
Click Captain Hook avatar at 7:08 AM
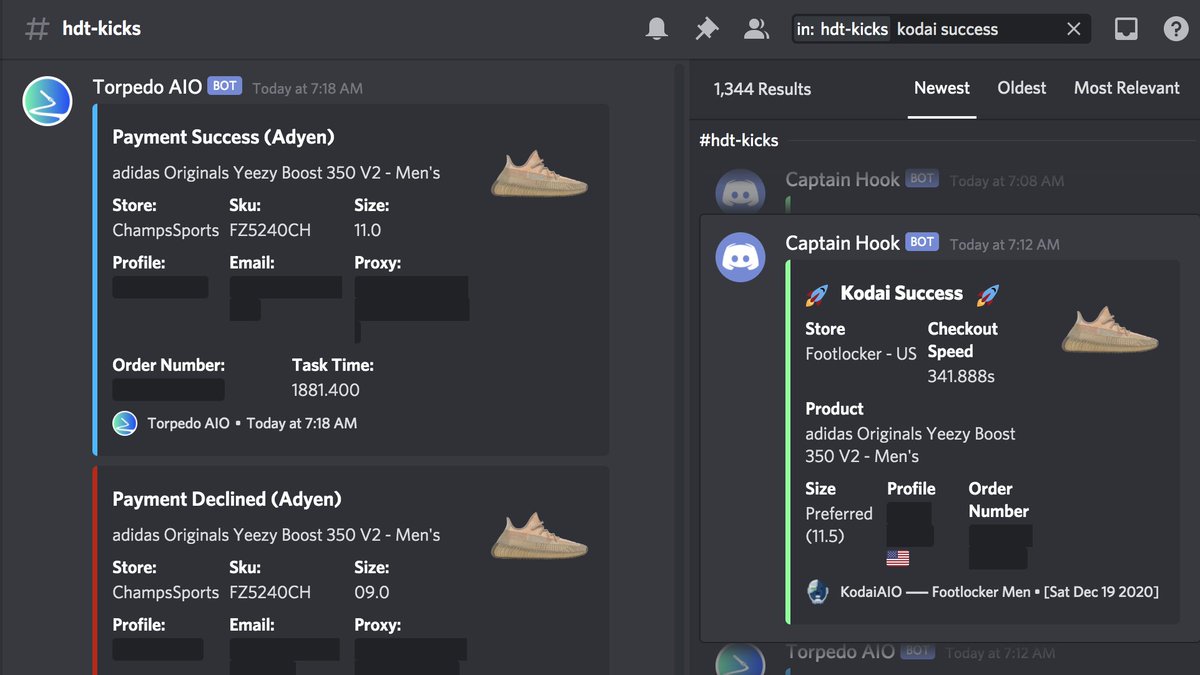pyautogui.click(x=741, y=190)
